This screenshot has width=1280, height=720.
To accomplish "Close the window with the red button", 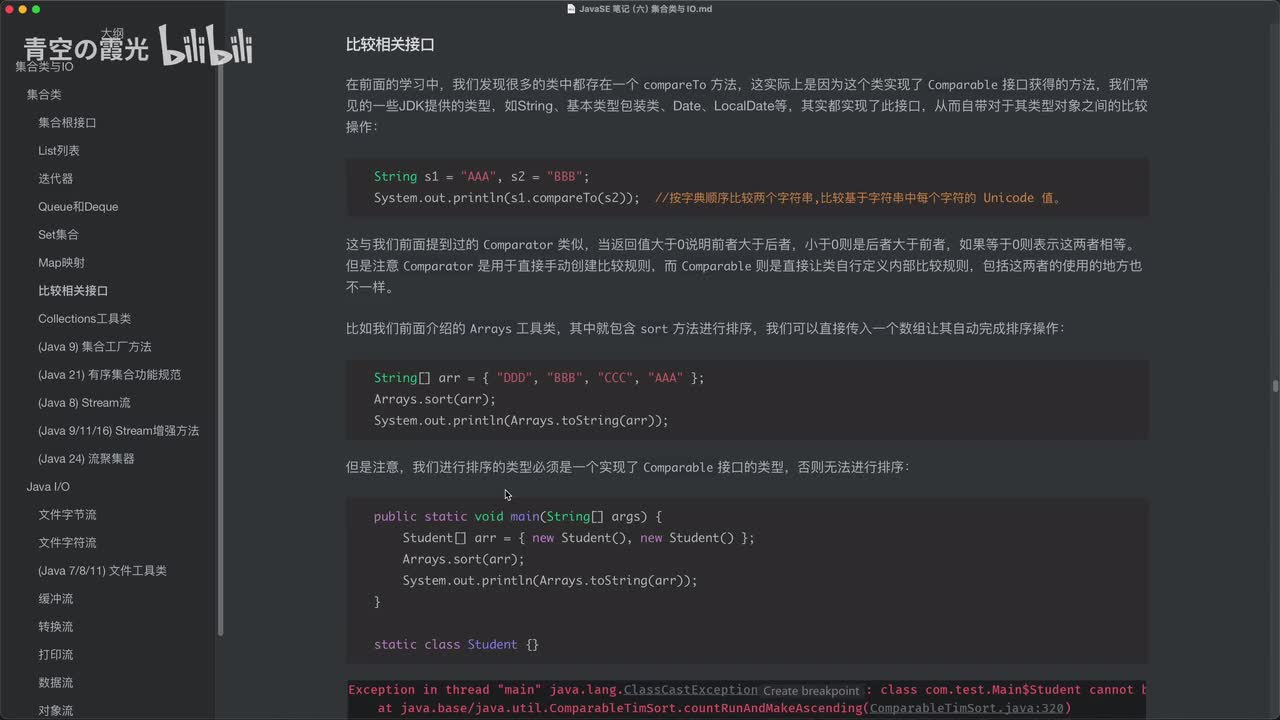I will 8,9.
